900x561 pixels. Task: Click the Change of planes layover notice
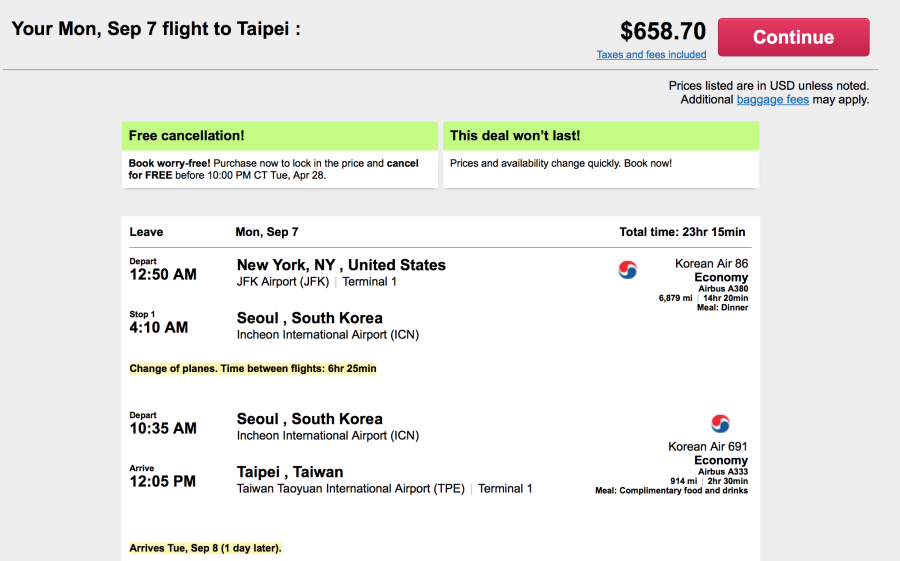[253, 369]
